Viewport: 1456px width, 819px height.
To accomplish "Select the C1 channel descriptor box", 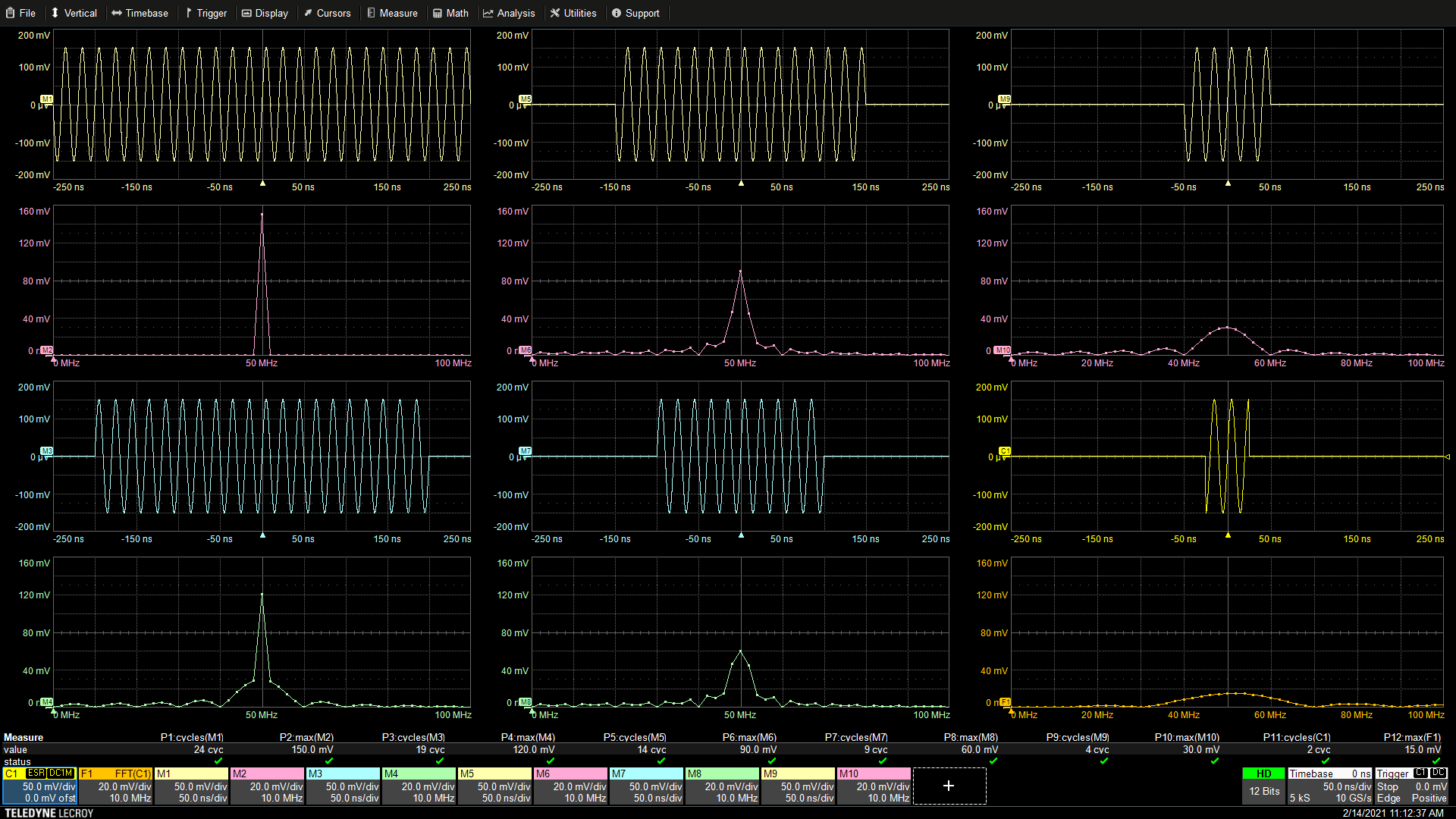I will tap(39, 786).
